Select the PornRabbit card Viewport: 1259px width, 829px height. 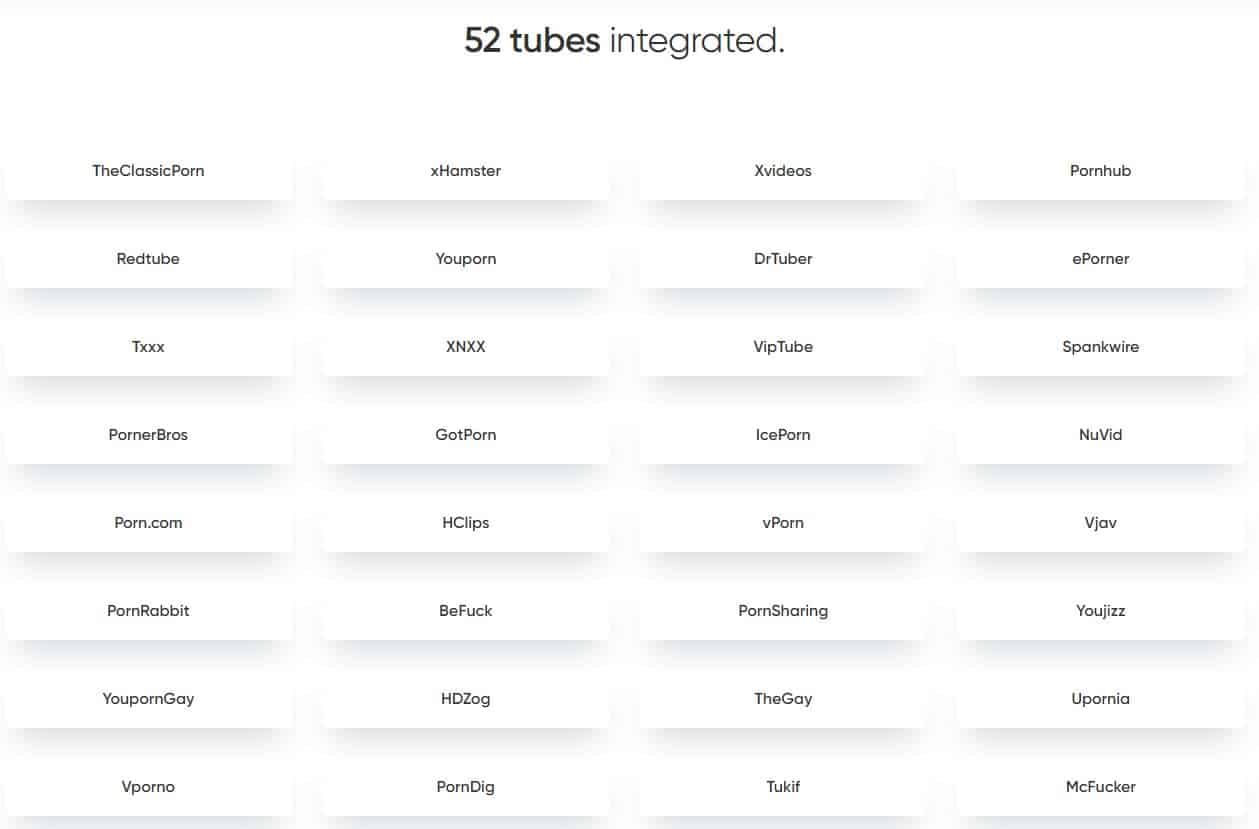pos(148,611)
